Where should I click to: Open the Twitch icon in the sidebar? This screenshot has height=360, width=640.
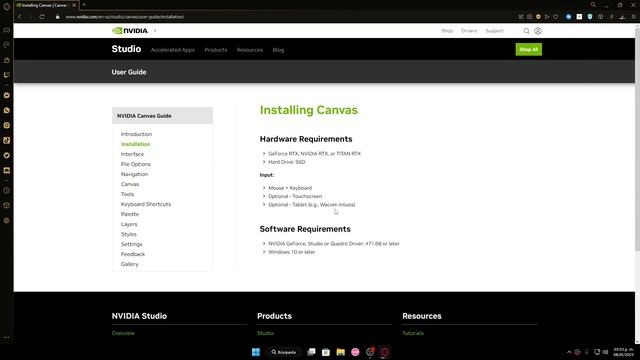pos(7,75)
